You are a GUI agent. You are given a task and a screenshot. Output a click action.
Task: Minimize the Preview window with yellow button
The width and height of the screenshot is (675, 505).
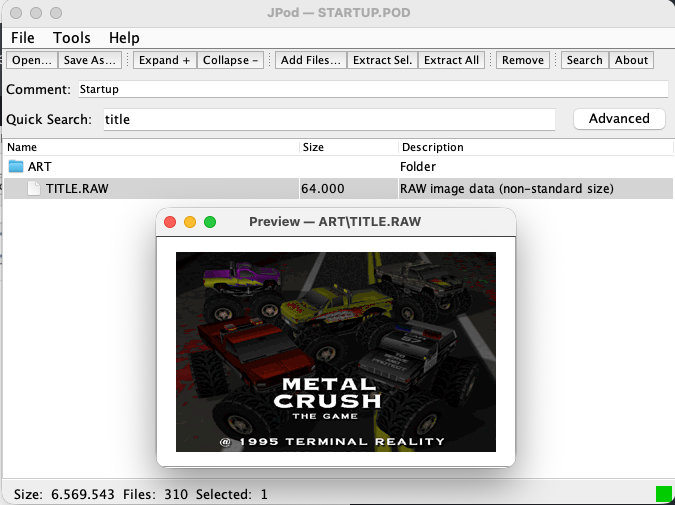click(x=190, y=222)
